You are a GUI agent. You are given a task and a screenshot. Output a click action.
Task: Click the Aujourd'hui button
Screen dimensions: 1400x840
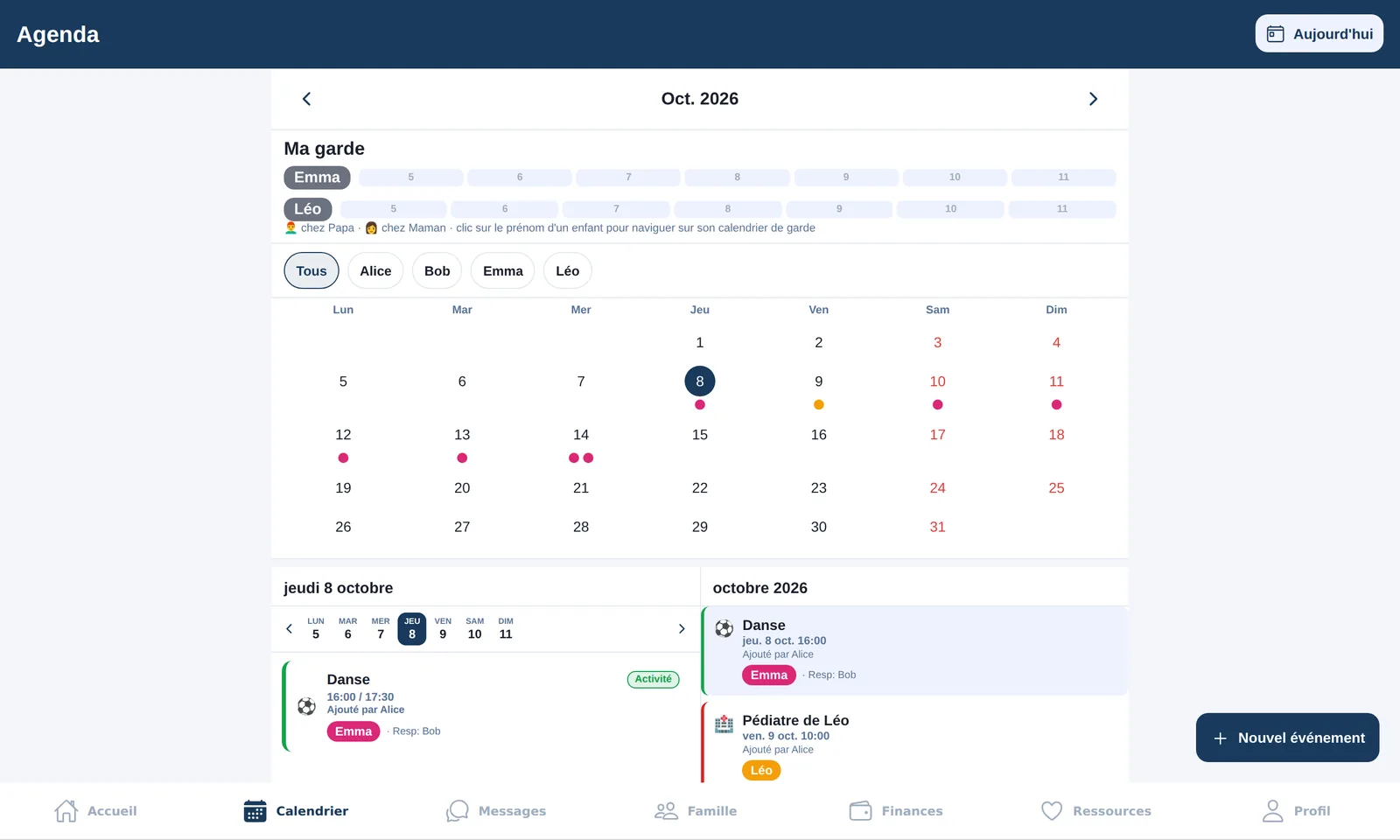click(1319, 34)
